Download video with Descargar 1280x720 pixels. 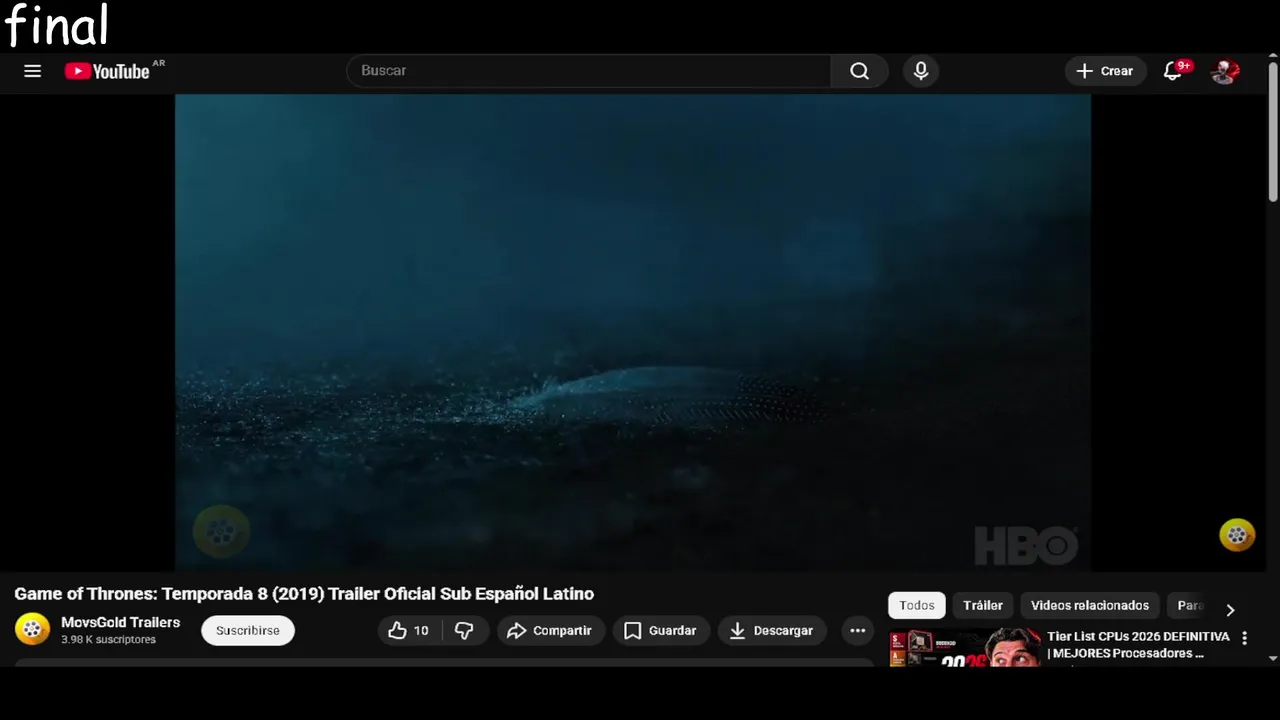click(x=772, y=631)
